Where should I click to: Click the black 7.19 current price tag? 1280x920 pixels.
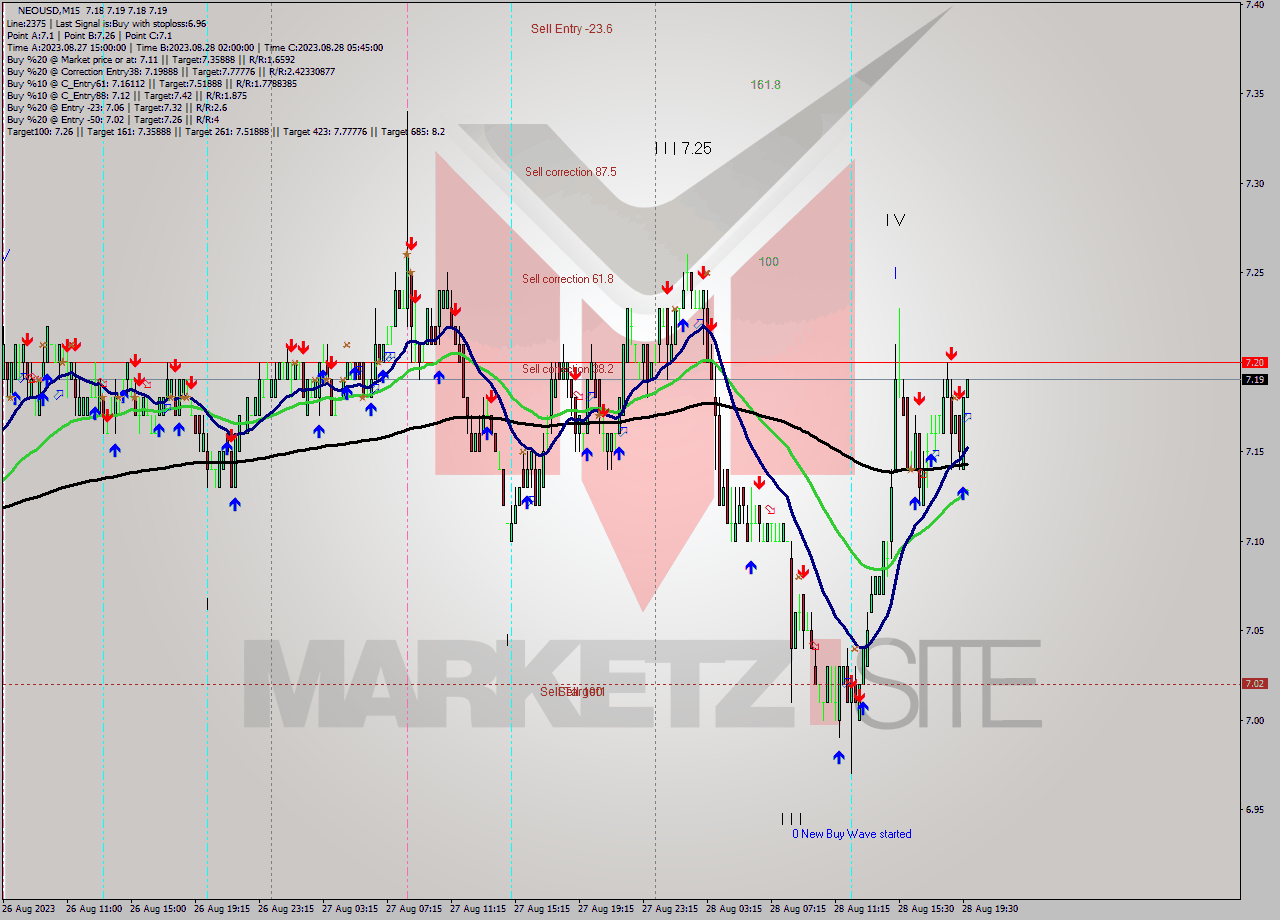[1255, 379]
